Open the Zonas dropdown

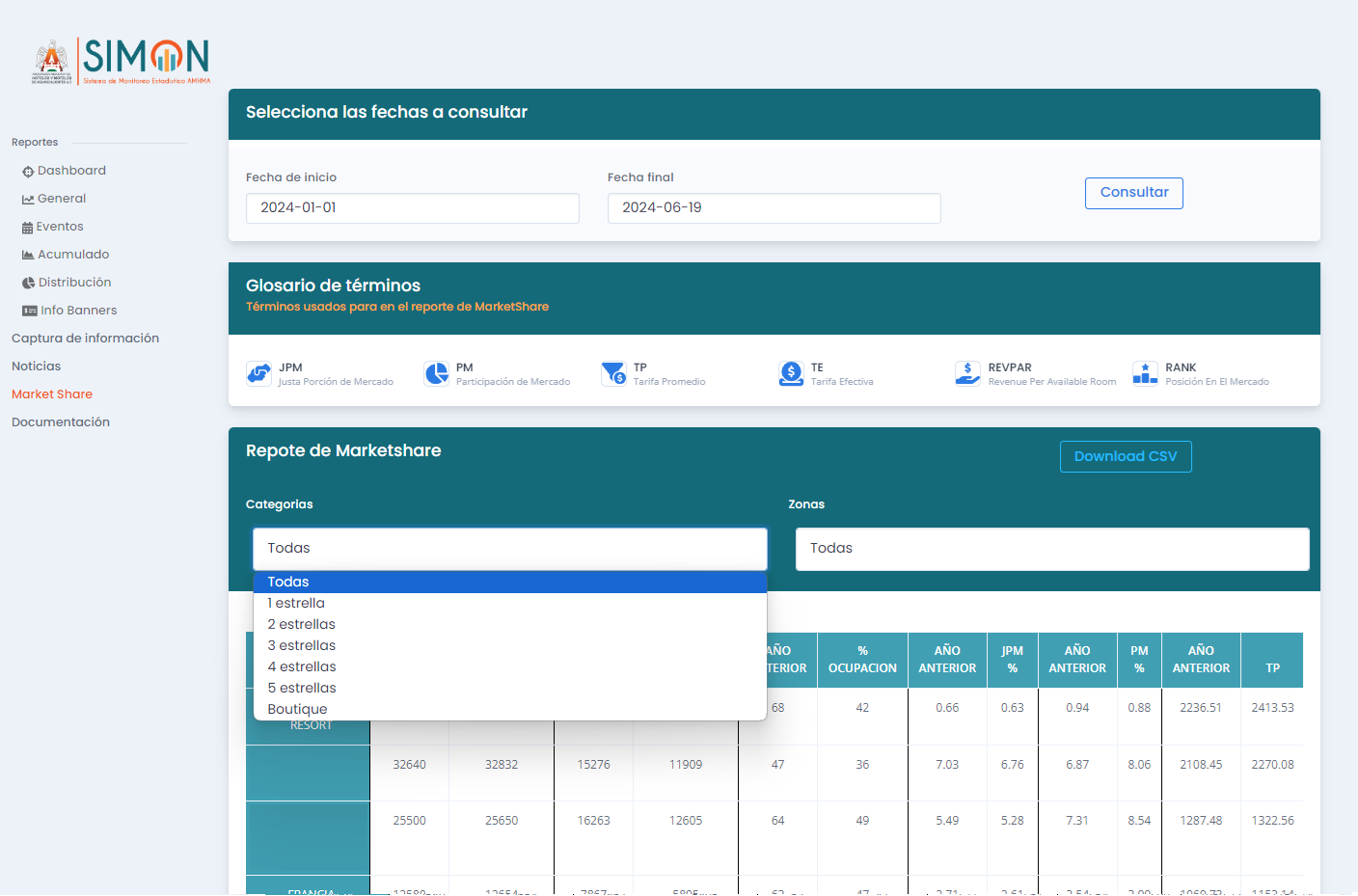tap(1051, 549)
